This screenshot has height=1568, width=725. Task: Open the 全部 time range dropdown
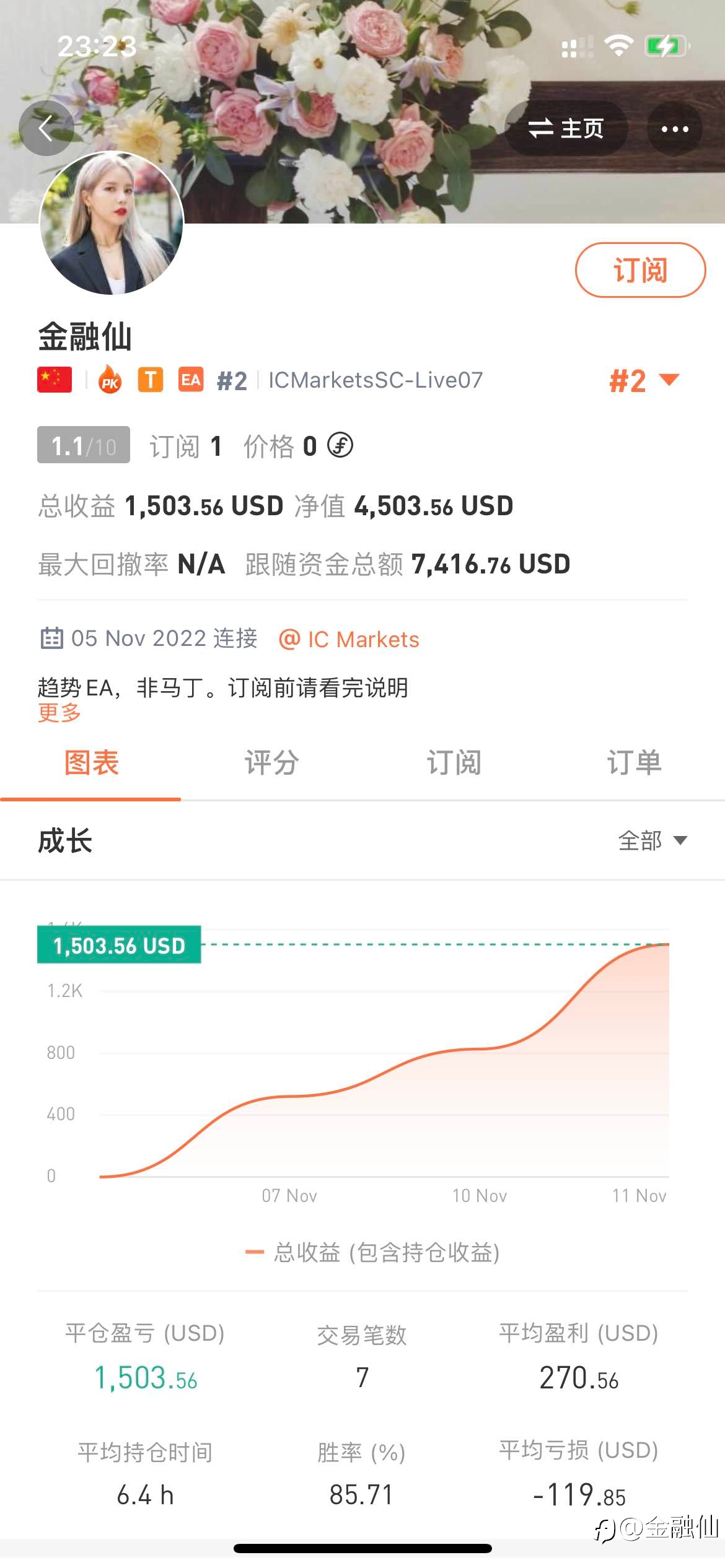click(x=652, y=840)
